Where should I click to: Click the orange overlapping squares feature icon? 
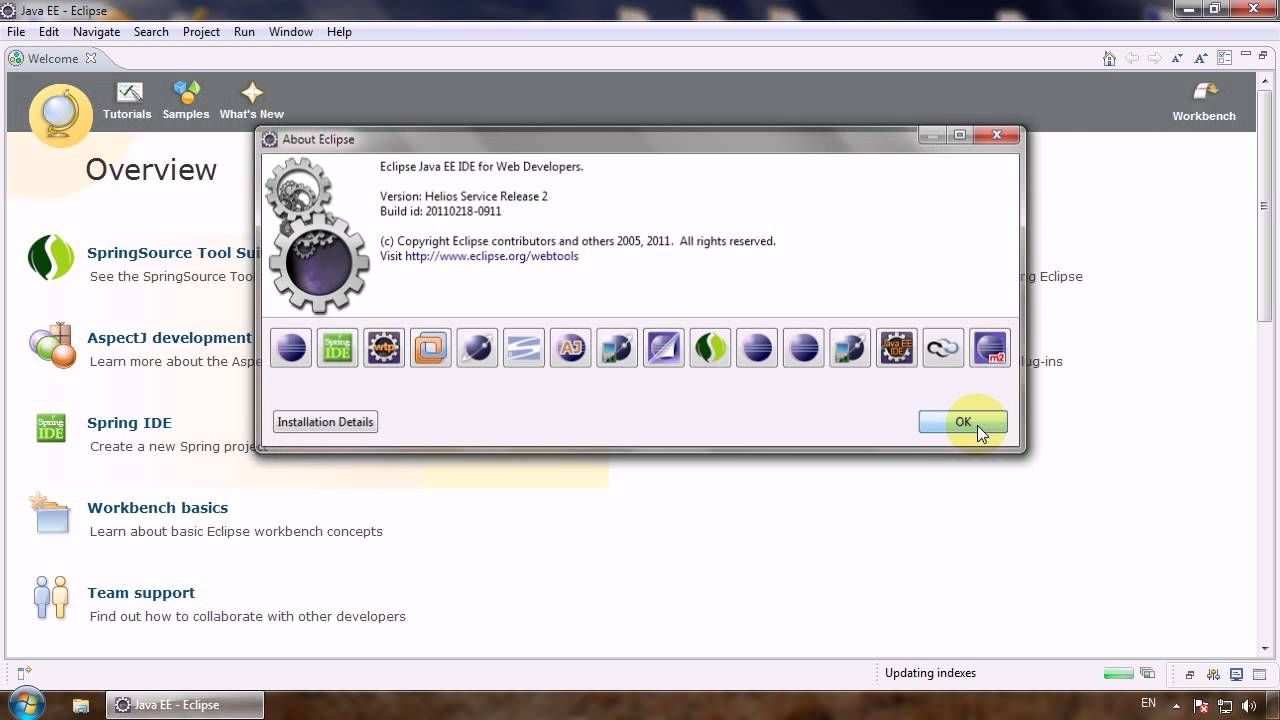[430, 348]
